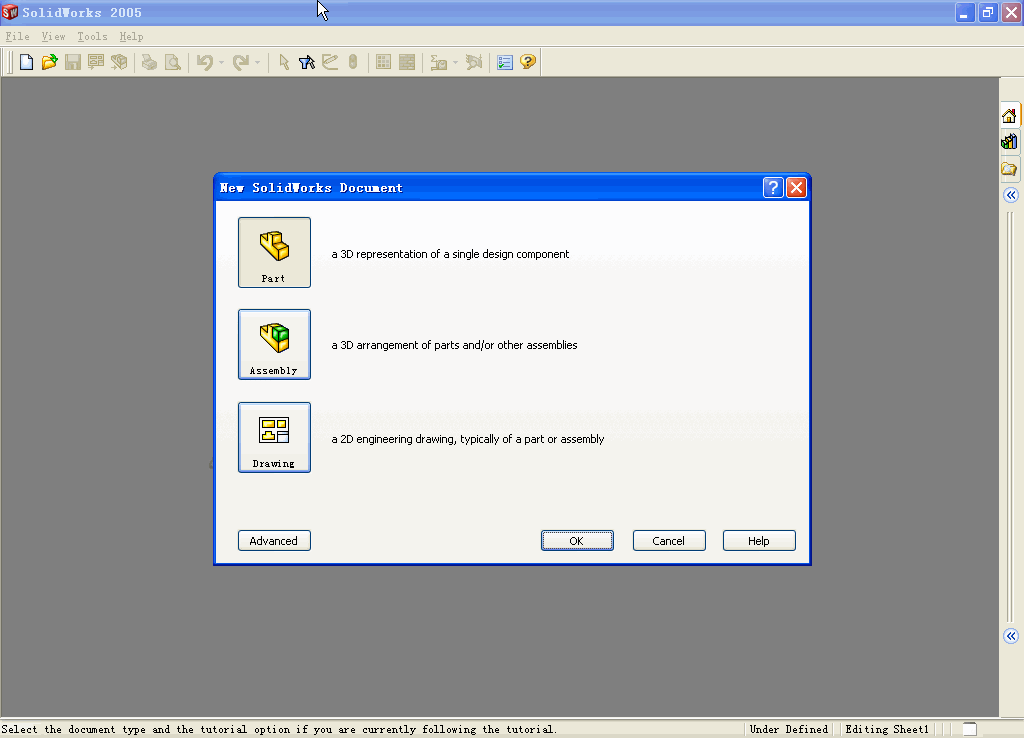Expand task pane with lower chevron
The image size is (1024, 738).
(x=1011, y=636)
